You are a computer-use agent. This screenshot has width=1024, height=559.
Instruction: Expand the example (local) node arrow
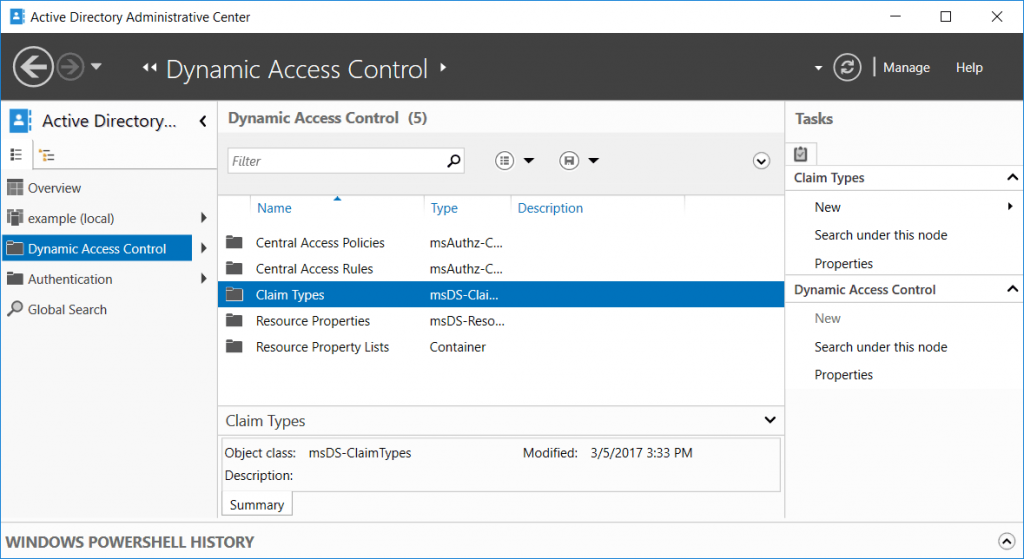tap(203, 218)
